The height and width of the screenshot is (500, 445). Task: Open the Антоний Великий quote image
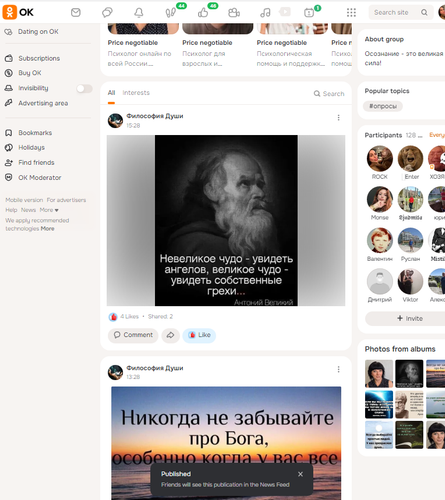[x=226, y=220]
